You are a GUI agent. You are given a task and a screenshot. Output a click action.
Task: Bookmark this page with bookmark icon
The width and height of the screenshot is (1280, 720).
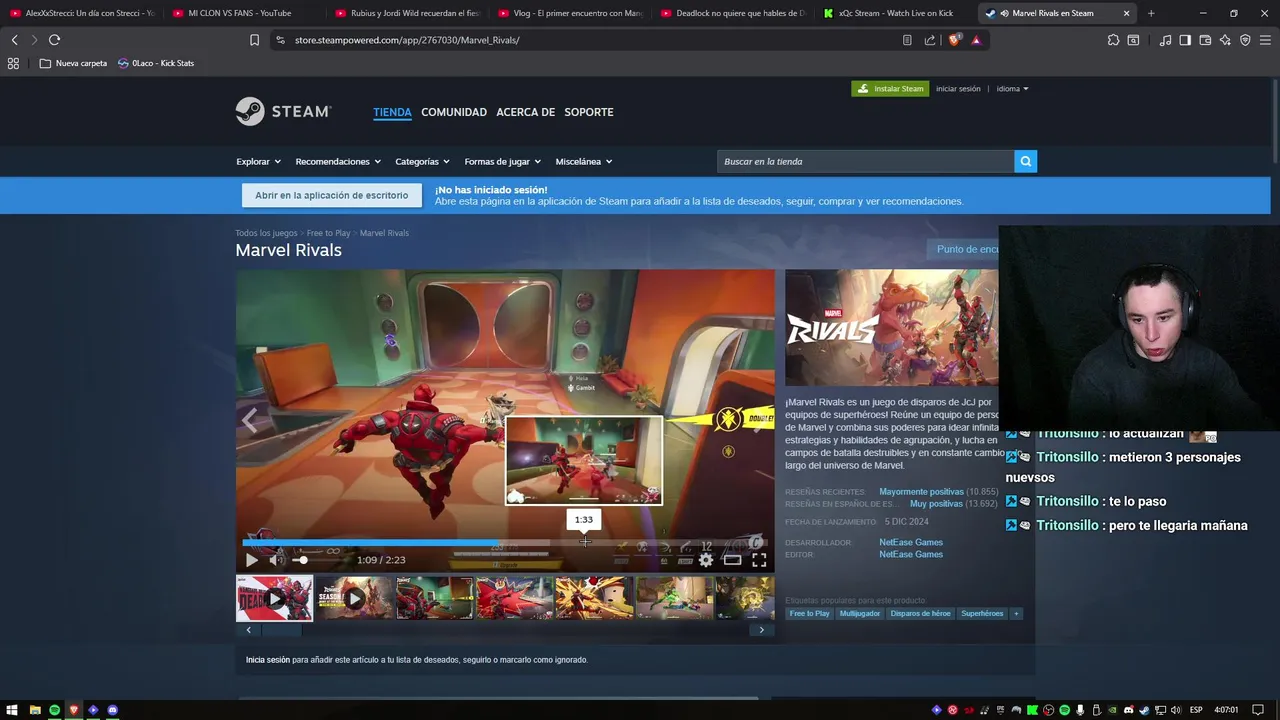coord(254,40)
